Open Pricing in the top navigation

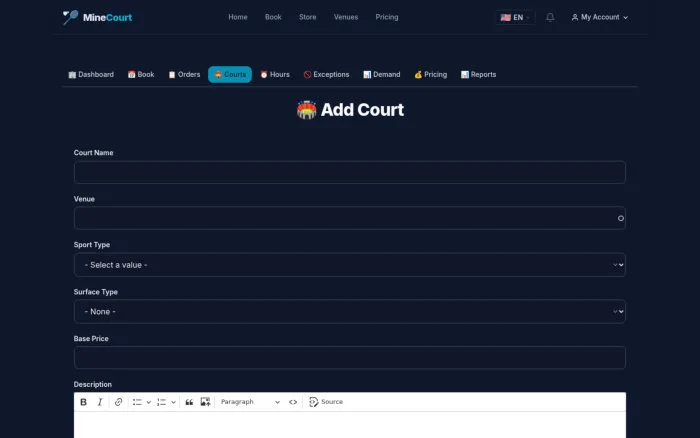387,17
